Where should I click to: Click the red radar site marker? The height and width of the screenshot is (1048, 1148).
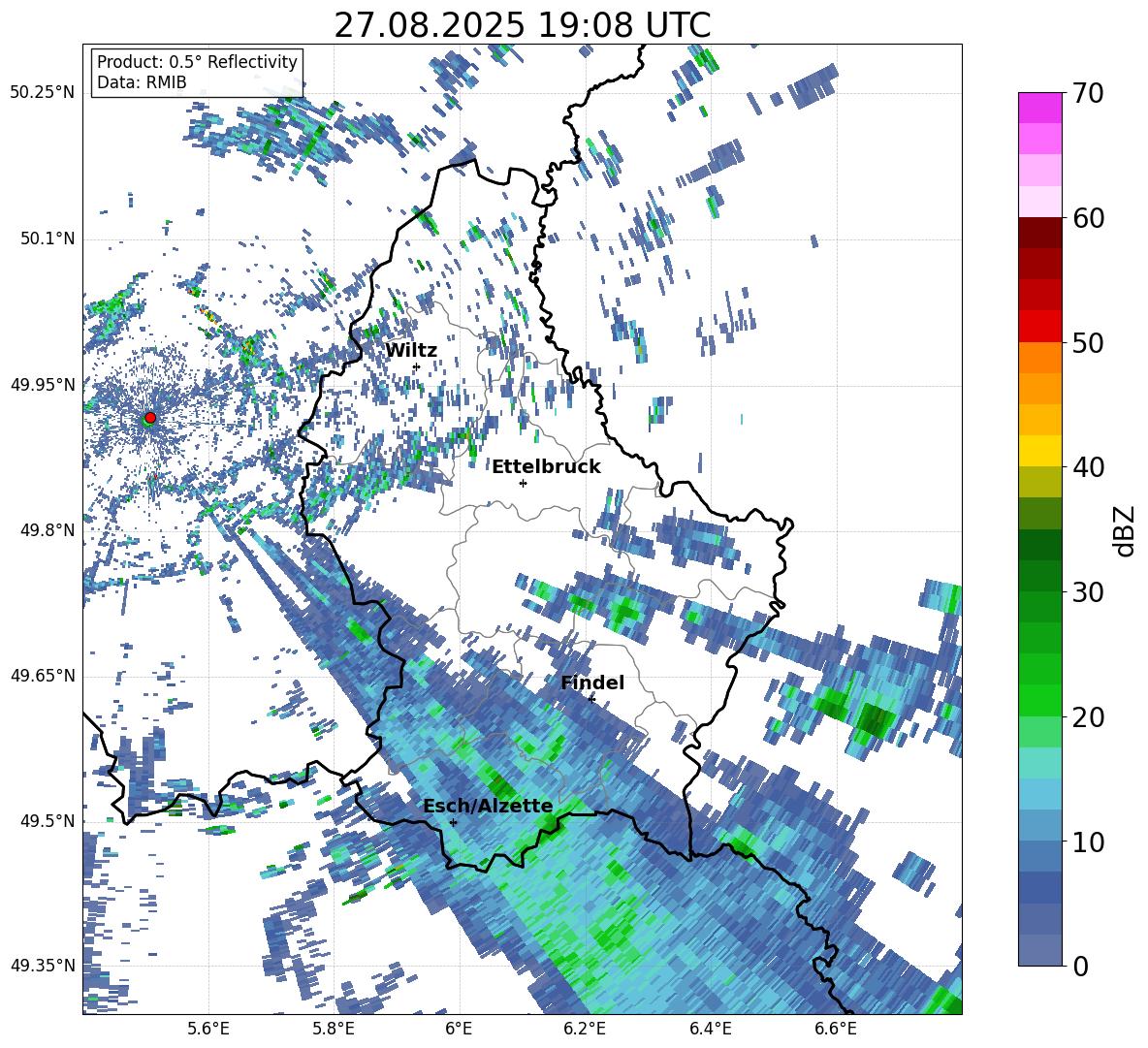(x=150, y=417)
